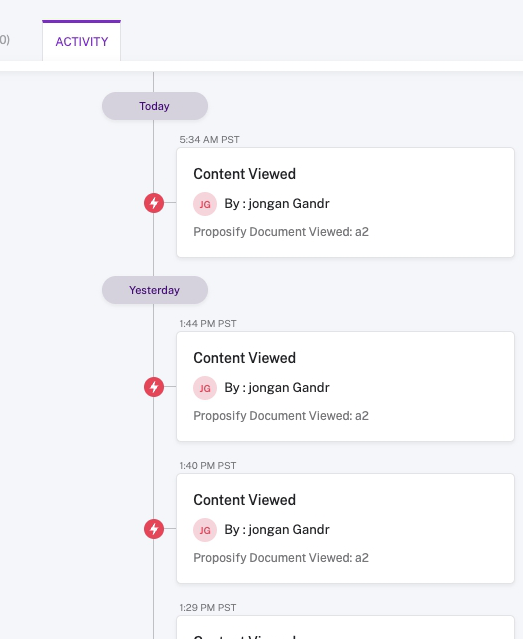Screen dimensions: 523x639
Task: Click JG avatar in 1:44 PM card
Action: [205, 388]
